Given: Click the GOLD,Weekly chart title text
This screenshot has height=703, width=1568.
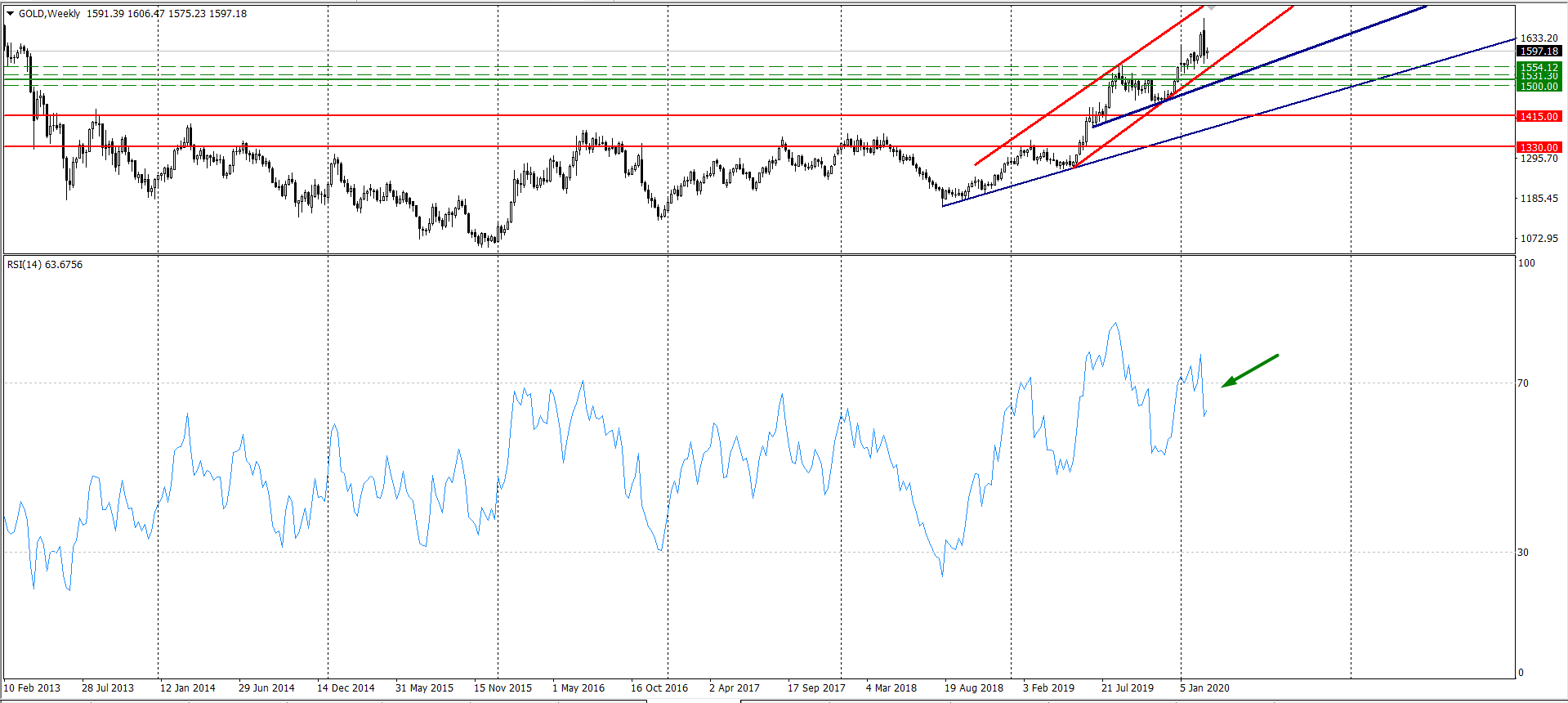Looking at the screenshot, I should (49, 14).
